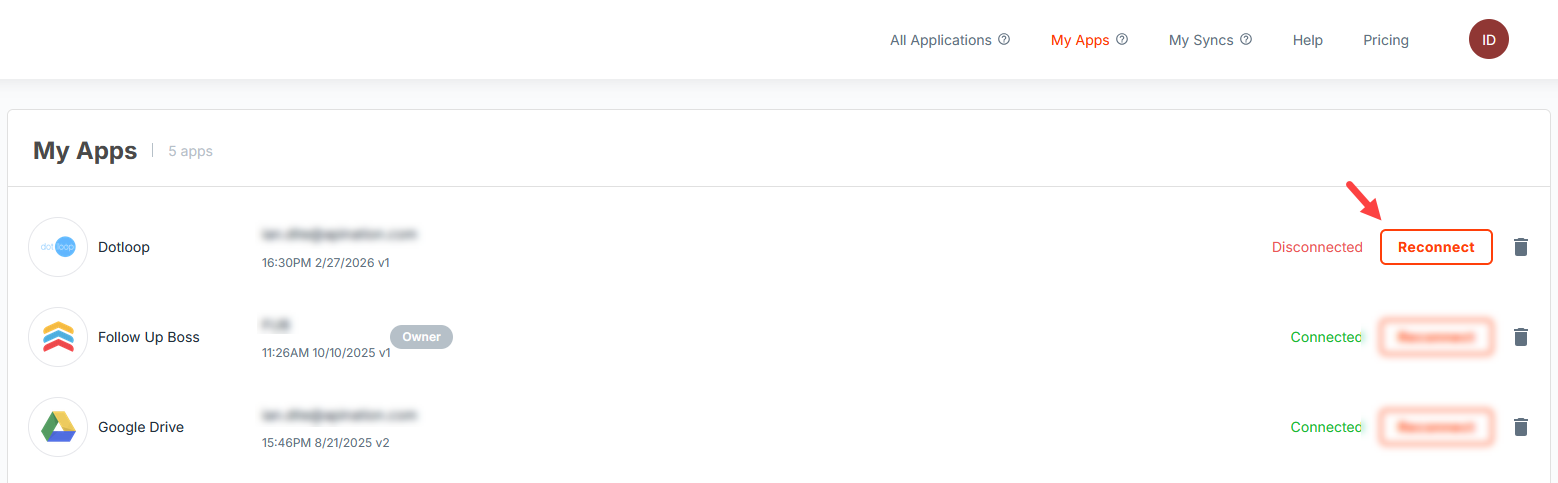Click Reconnect for Google Drive
The height and width of the screenshot is (483, 1558).
(x=1436, y=427)
